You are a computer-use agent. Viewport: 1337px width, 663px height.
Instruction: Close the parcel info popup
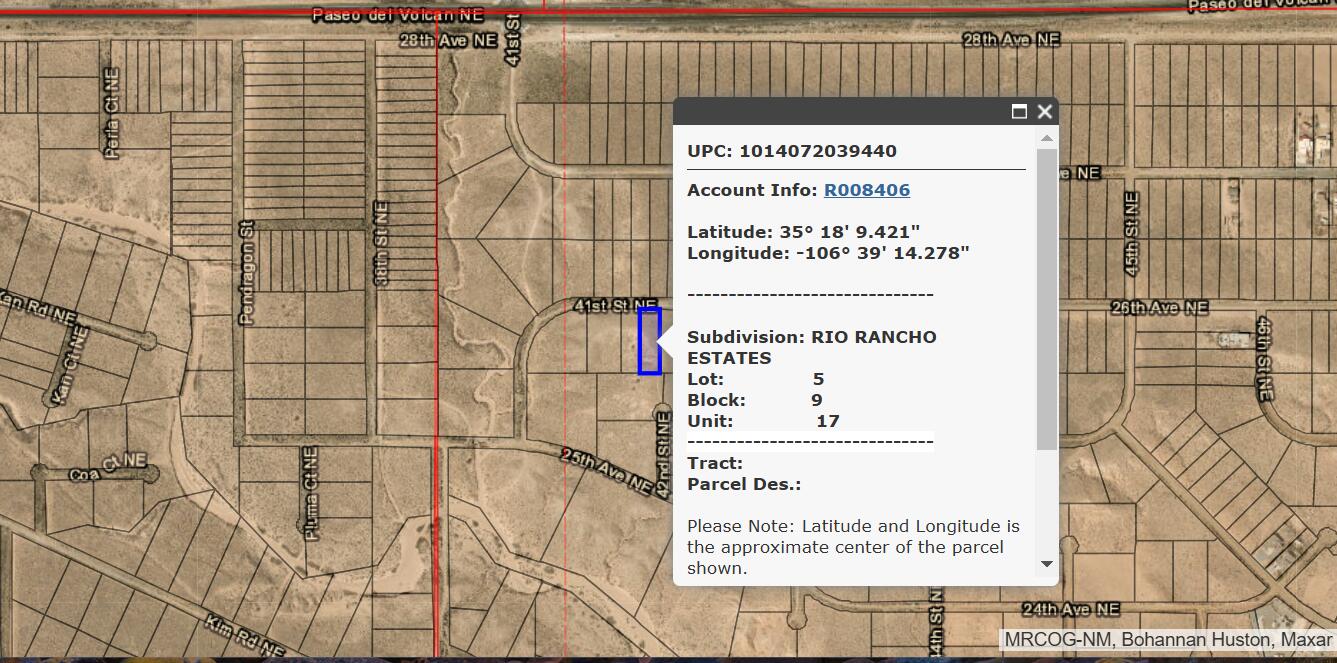tap(1045, 111)
